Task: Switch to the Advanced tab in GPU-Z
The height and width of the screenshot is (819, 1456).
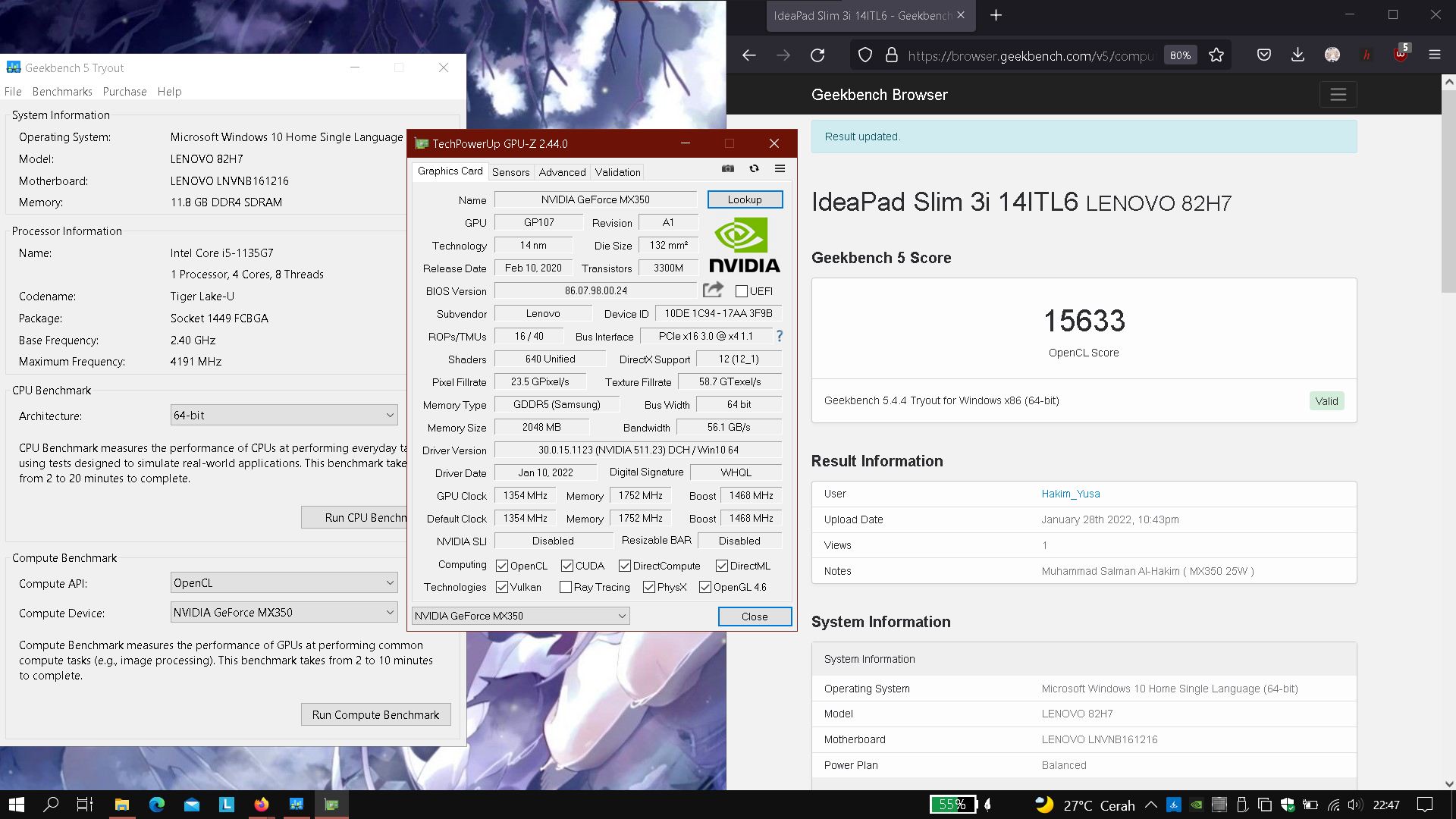Action: click(562, 172)
